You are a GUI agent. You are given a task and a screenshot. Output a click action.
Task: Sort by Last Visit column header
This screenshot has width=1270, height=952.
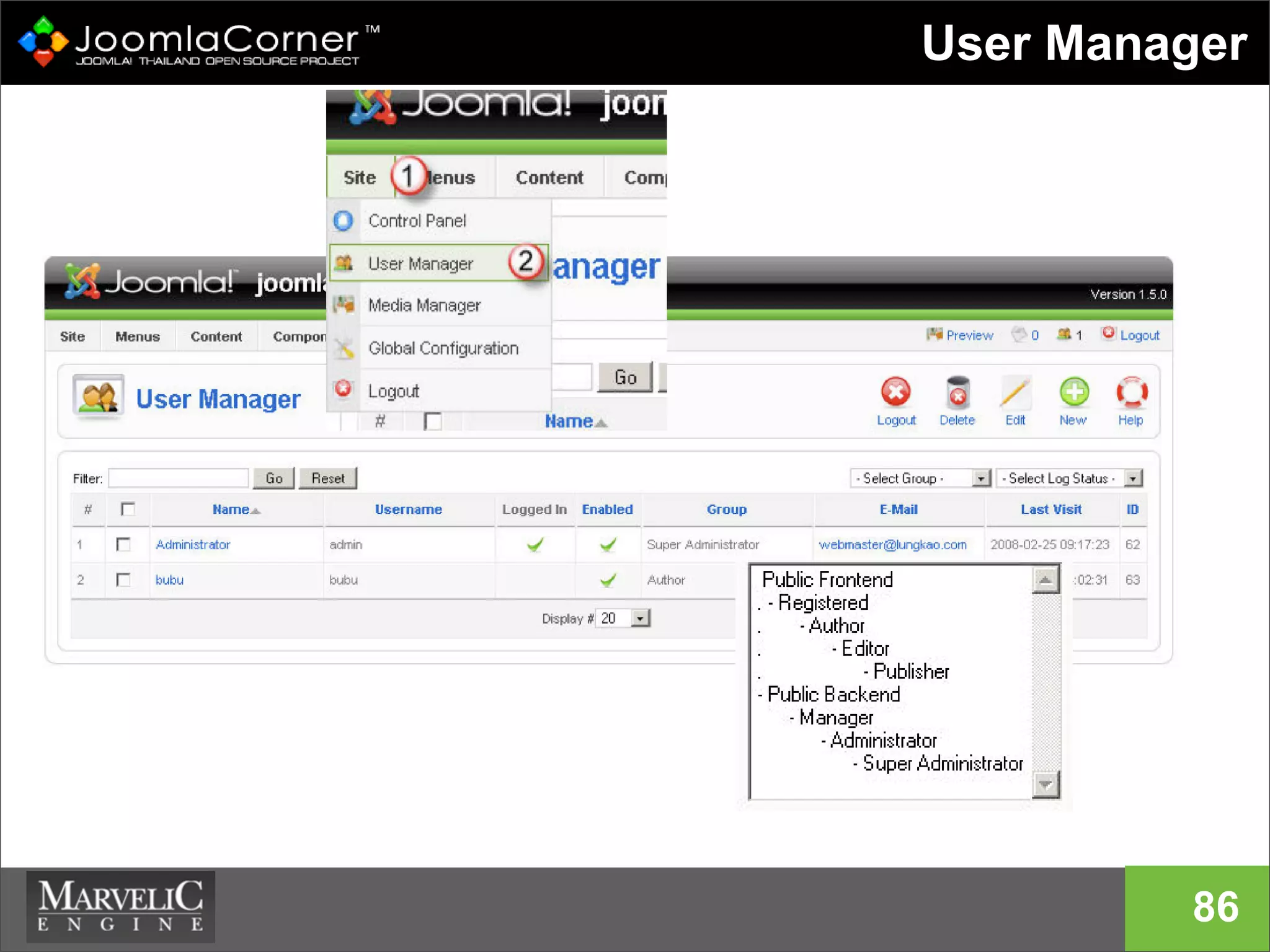[1051, 509]
